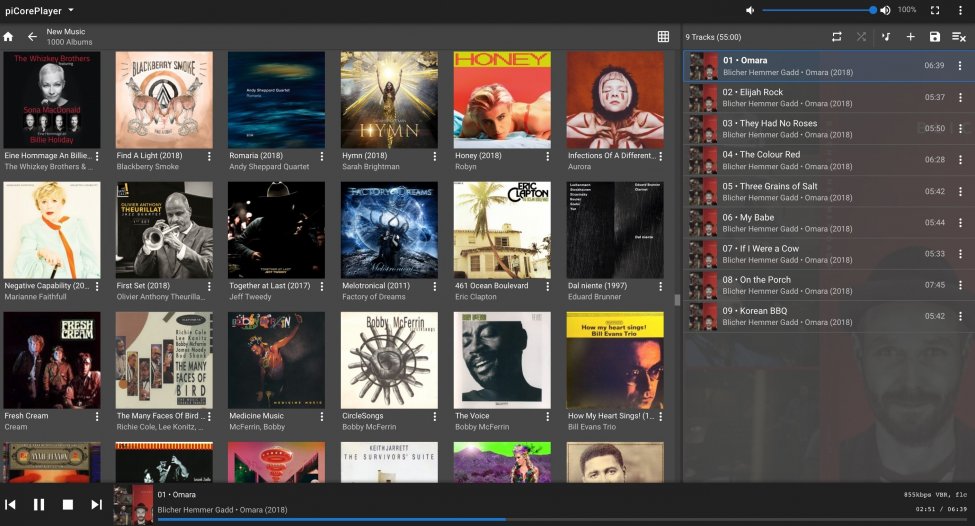The image size is (975, 526).
Task: Open the How My Heart Sings album menu
Action: point(660,416)
